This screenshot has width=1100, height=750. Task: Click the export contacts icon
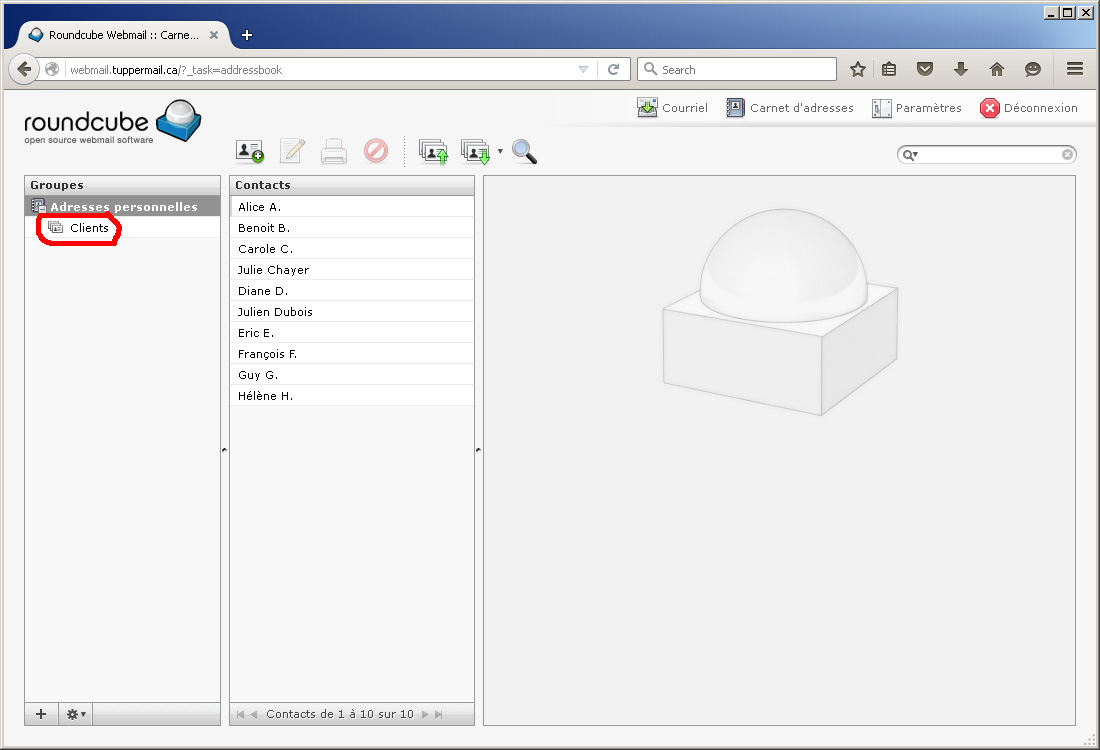(475, 151)
